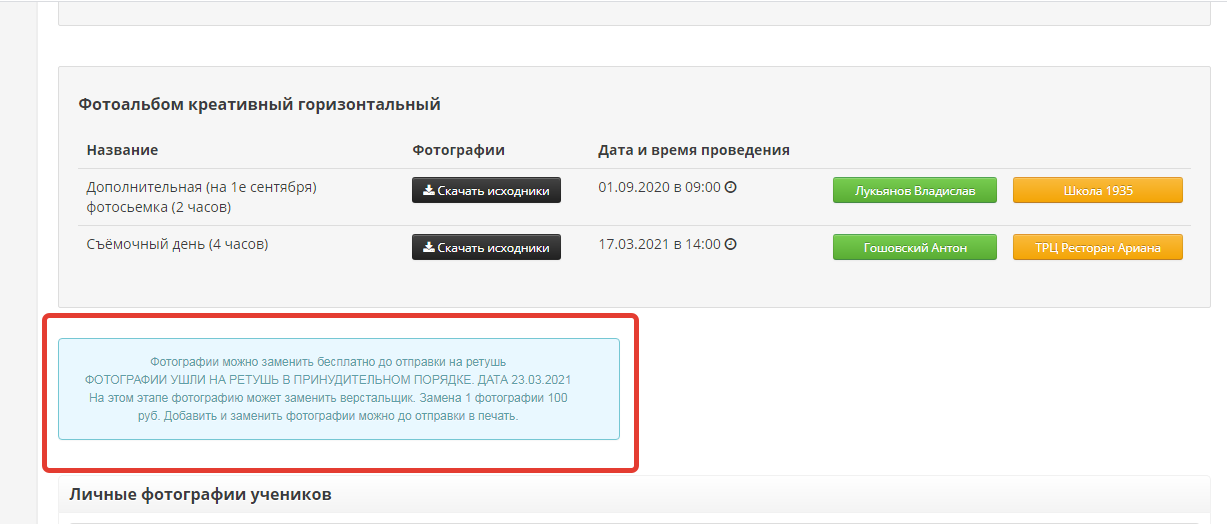Screen dimensions: 1227x524
Task: Select the Дата и время проведения header
Action: tap(694, 150)
